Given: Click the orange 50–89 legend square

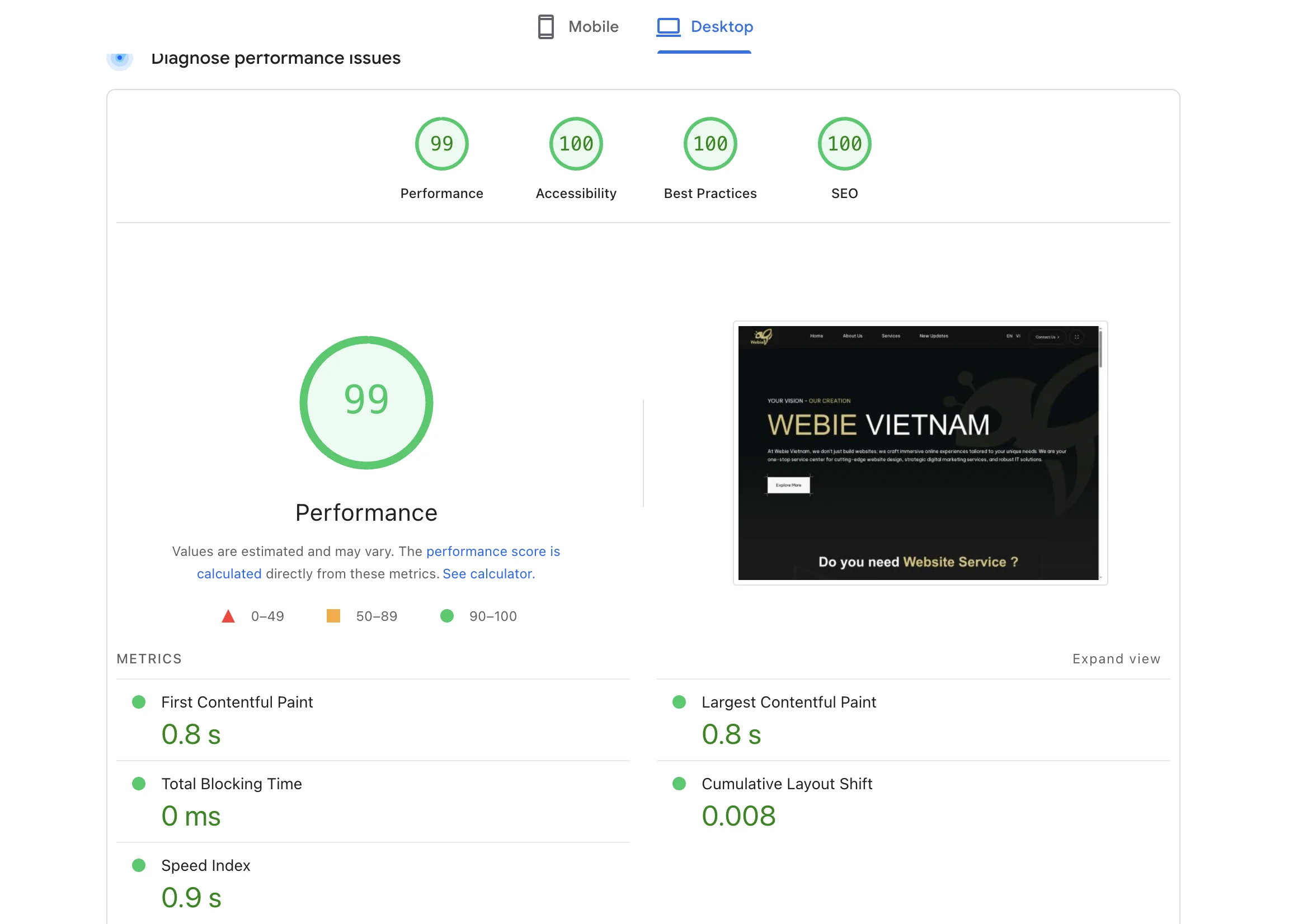Looking at the screenshot, I should coord(333,616).
